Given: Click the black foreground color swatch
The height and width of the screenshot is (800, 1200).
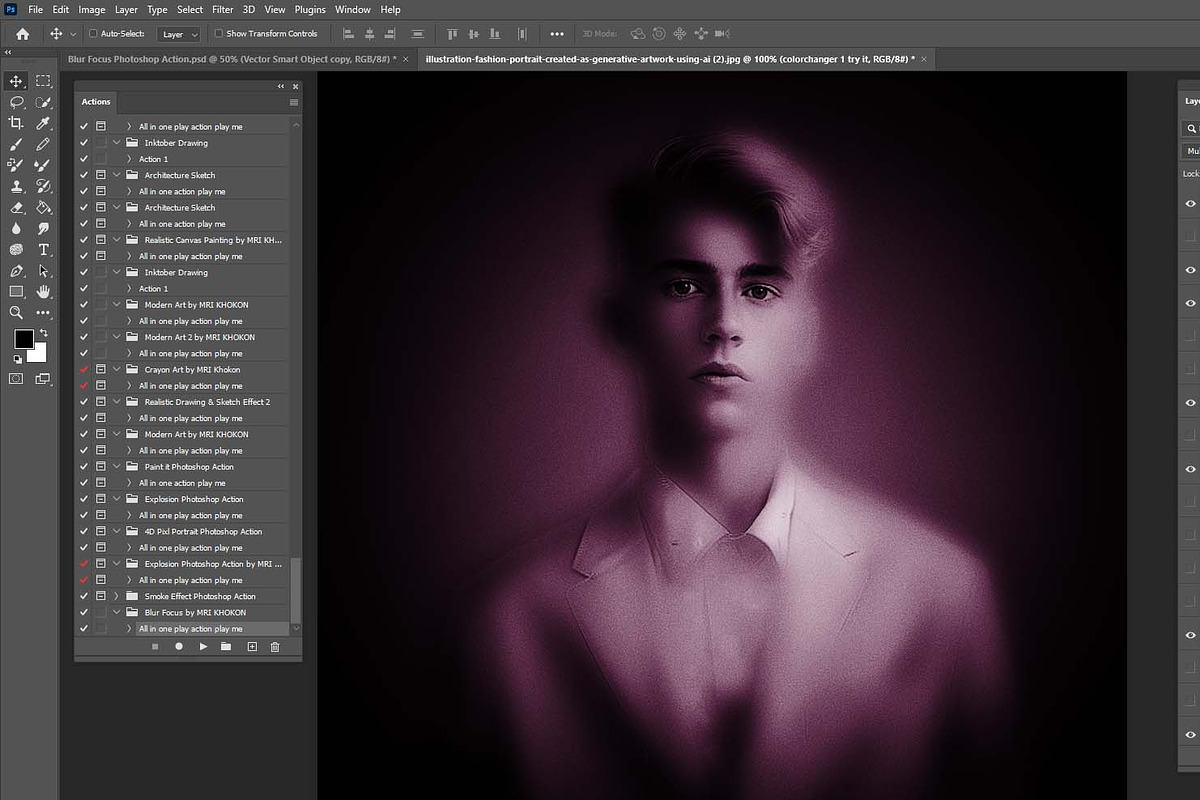Looking at the screenshot, I should (x=23, y=339).
